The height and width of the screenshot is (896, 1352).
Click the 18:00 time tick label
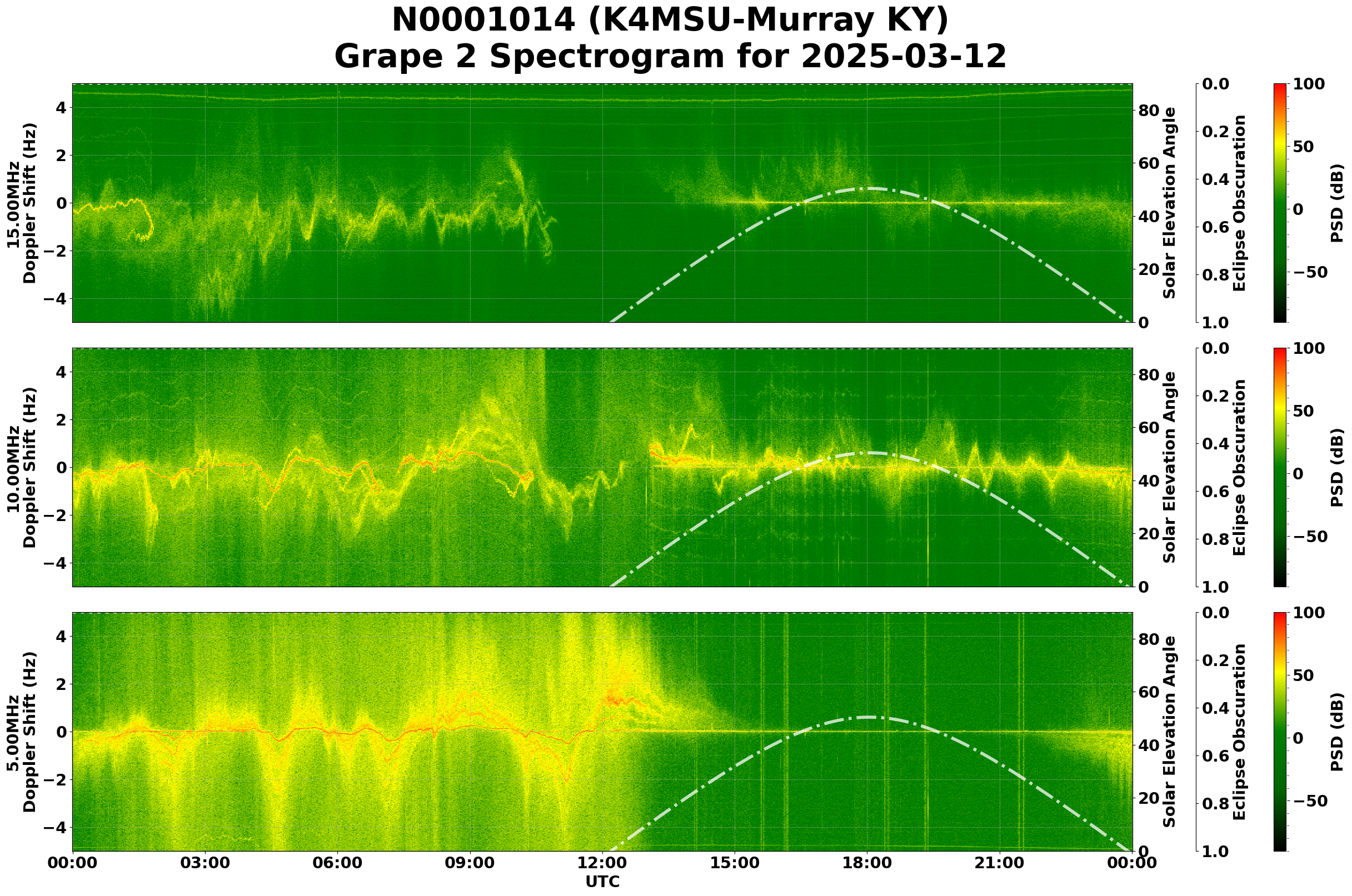(867, 863)
